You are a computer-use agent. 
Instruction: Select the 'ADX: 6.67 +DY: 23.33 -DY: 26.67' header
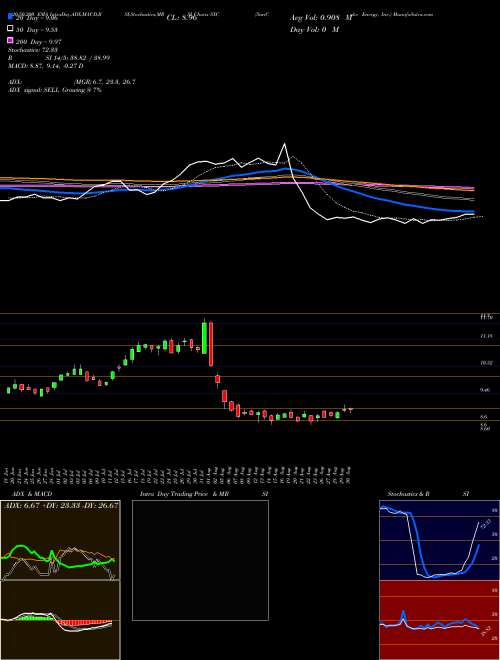[x=61, y=505]
